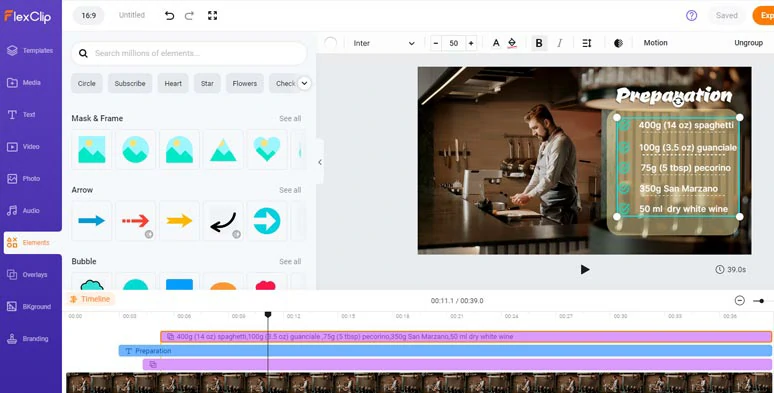Image resolution: width=774 pixels, height=393 pixels.
Task: Collapse the elements side panel
Action: 320,162
